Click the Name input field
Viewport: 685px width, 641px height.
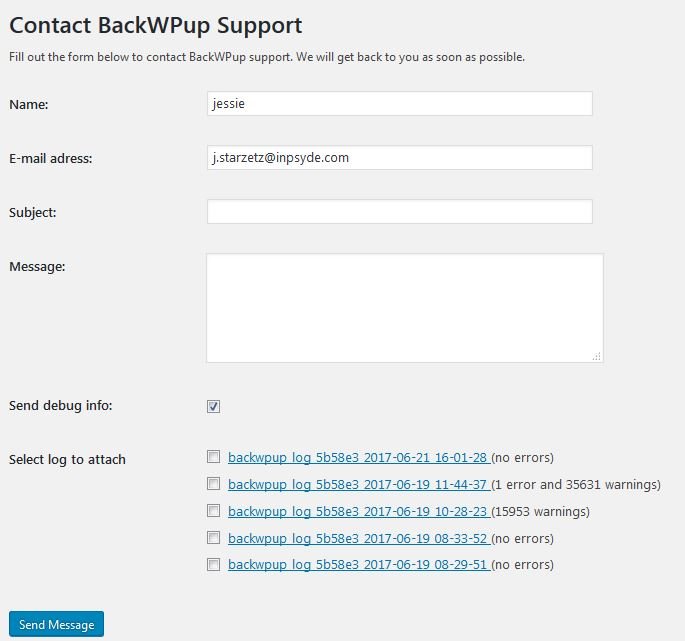[399, 104]
